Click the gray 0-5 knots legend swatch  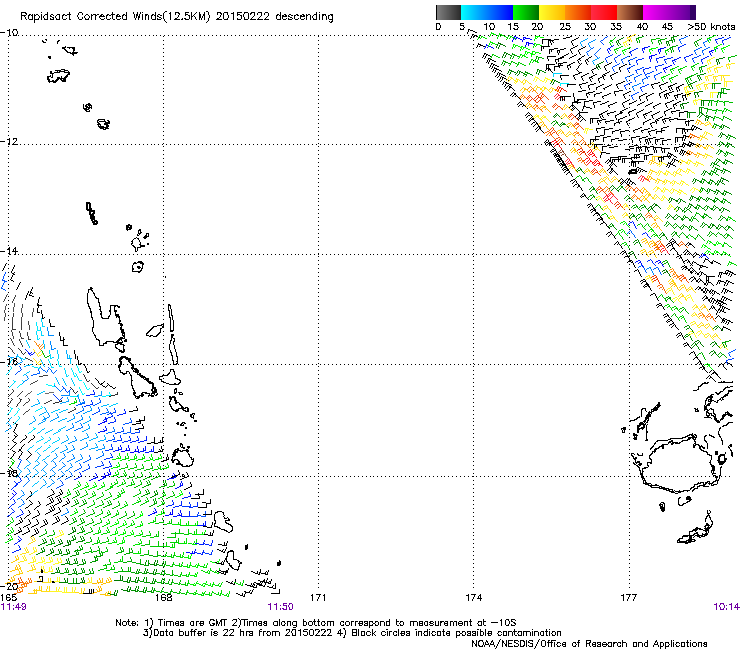448,12
